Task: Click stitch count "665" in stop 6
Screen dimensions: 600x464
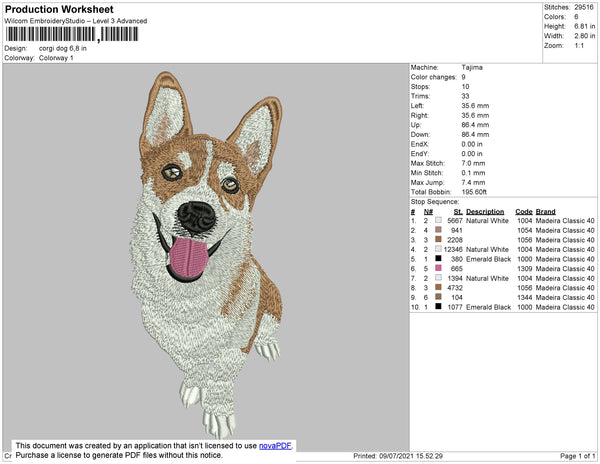Action: pos(457,269)
